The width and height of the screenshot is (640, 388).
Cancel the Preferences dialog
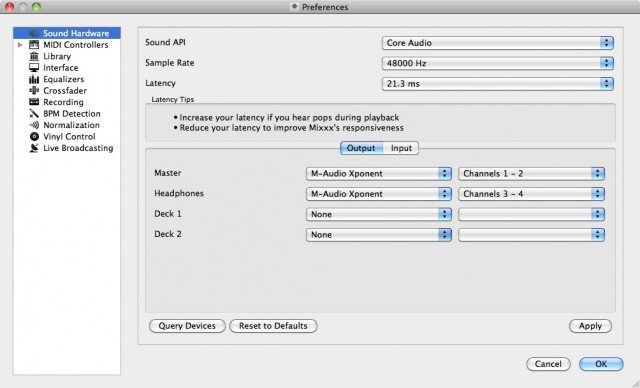pos(548,364)
